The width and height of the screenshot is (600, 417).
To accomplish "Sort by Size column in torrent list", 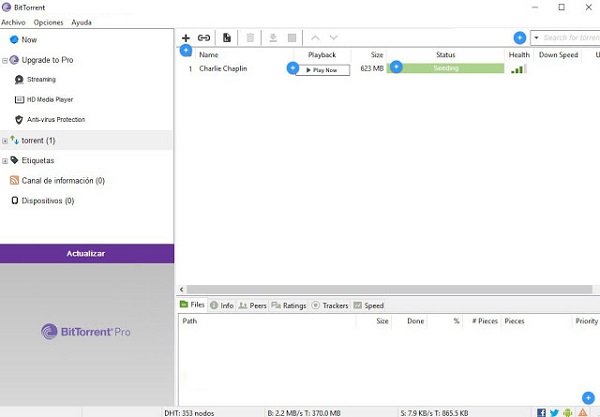I will 377,55.
